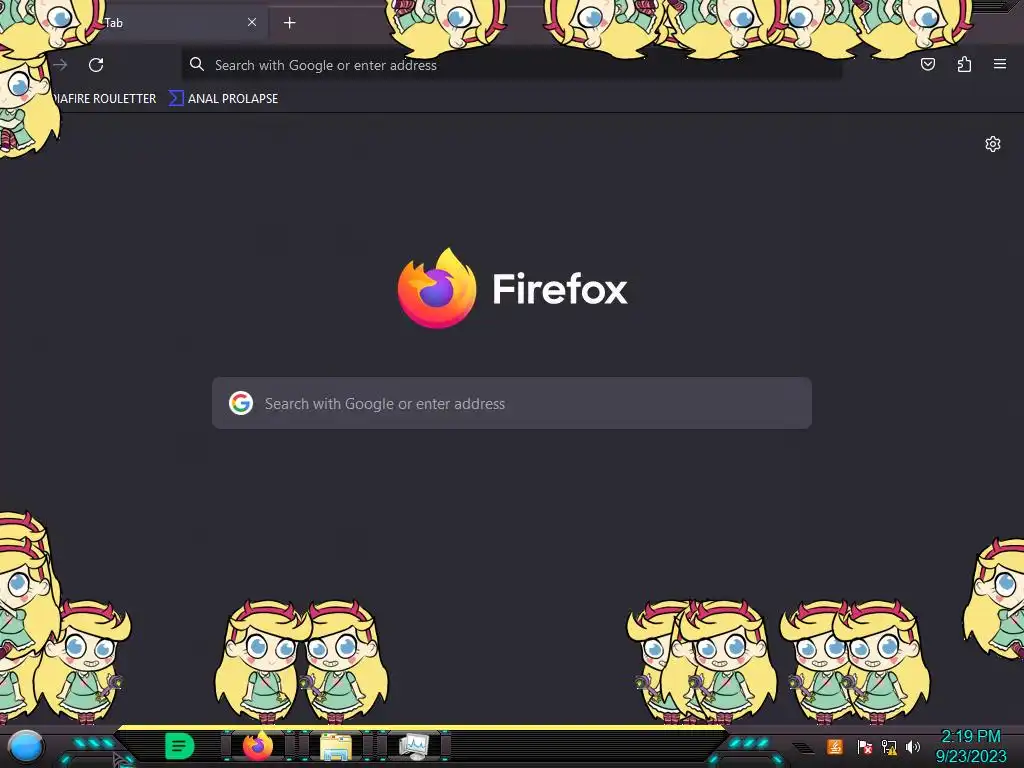
Task: Open a new tab with the plus button
Action: 289,23
